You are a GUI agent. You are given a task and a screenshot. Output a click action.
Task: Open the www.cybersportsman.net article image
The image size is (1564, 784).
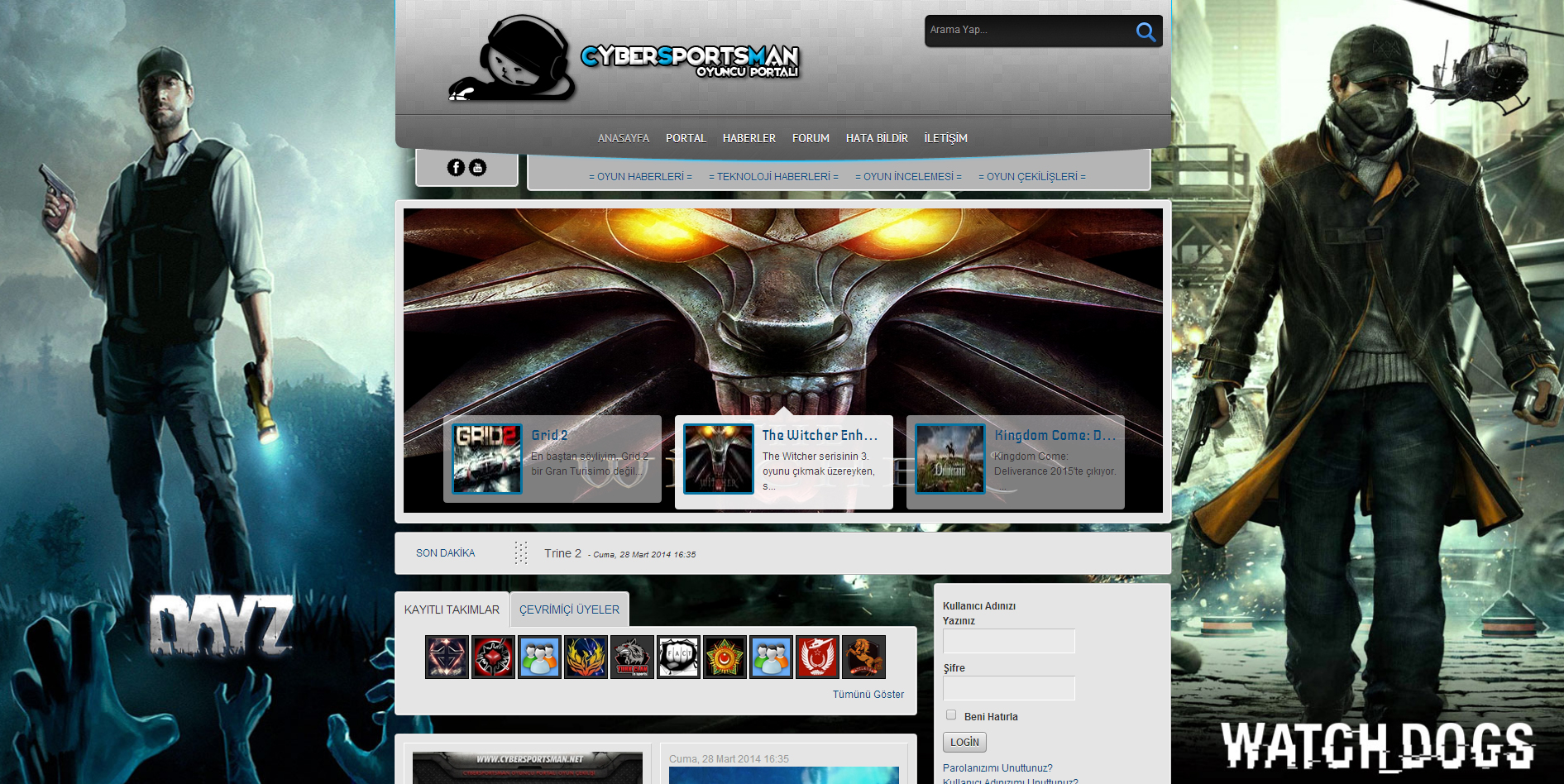528,767
